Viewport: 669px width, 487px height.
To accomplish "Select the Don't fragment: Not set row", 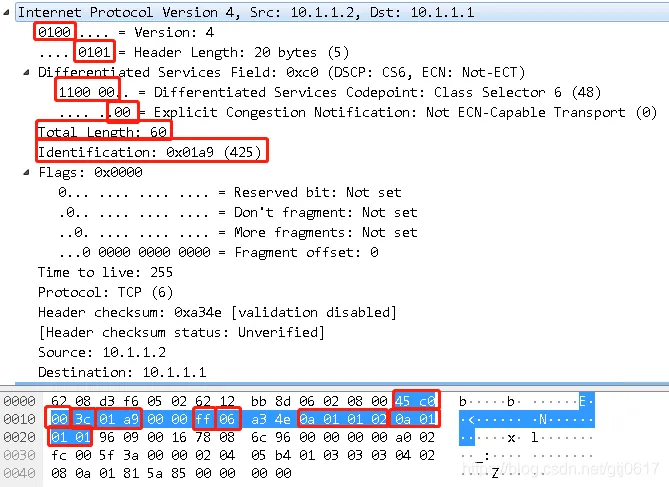I will click(x=238, y=213).
